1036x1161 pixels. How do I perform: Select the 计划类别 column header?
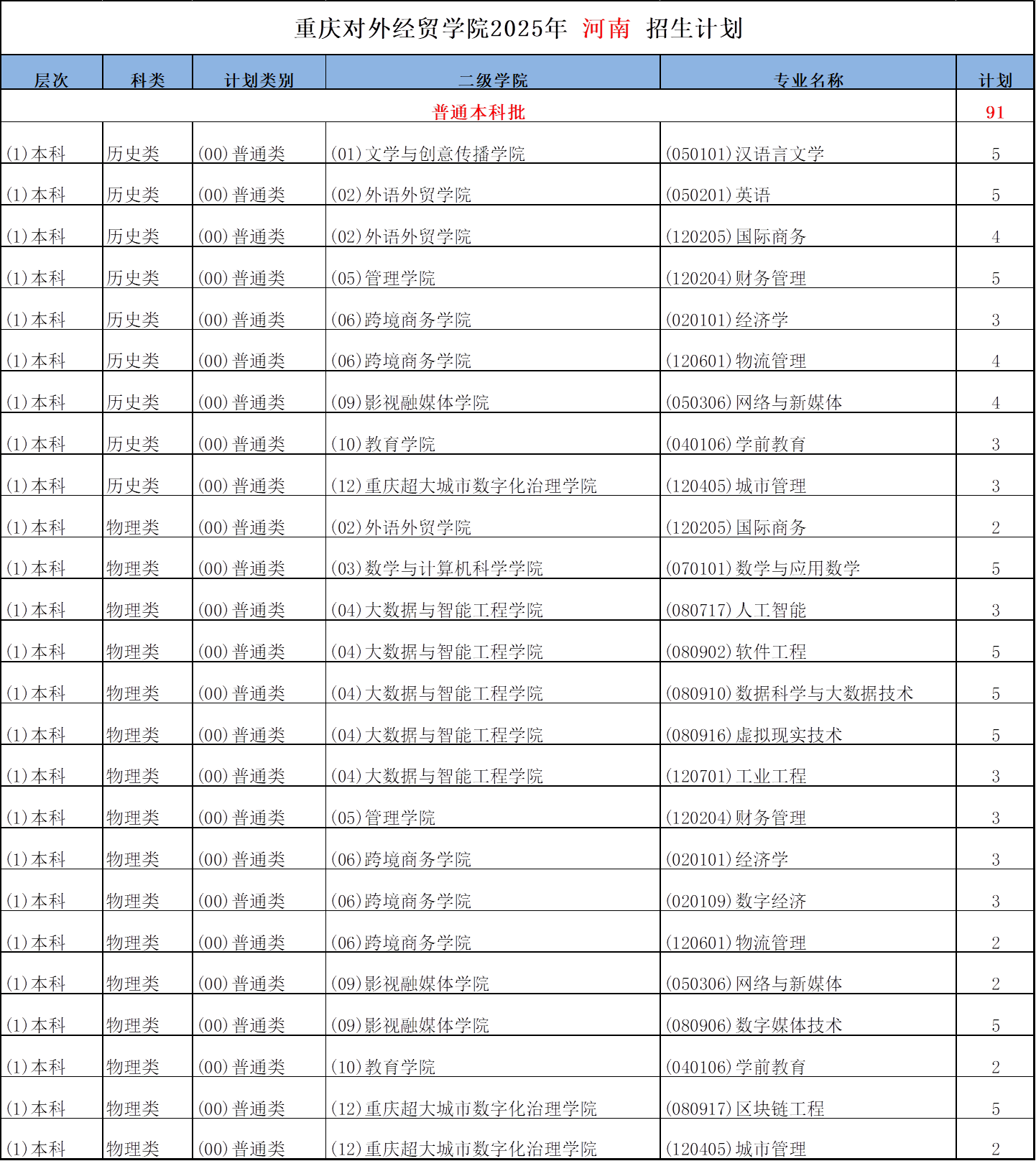(259, 79)
